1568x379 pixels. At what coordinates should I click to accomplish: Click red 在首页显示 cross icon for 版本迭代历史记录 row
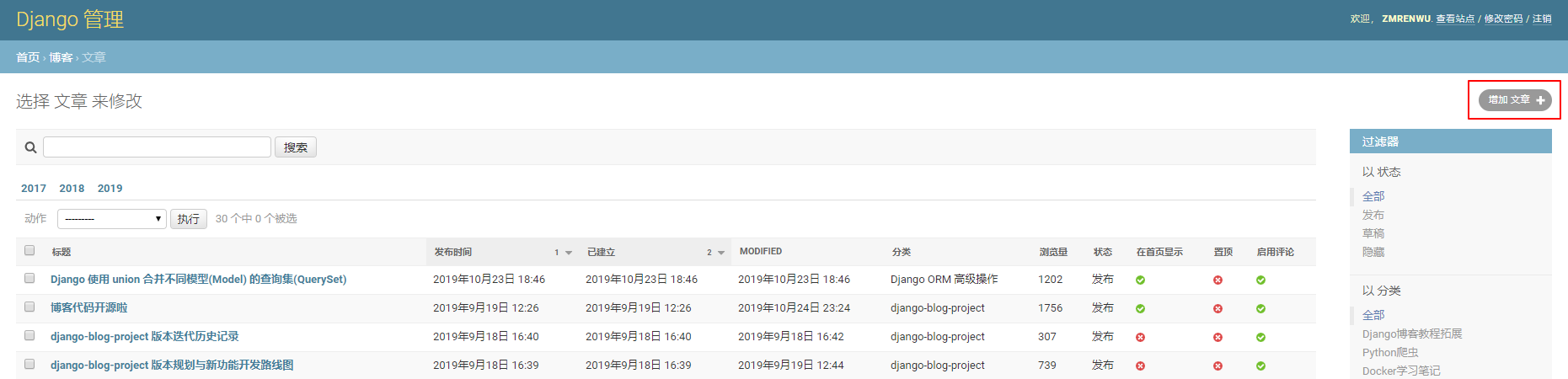click(x=1140, y=338)
